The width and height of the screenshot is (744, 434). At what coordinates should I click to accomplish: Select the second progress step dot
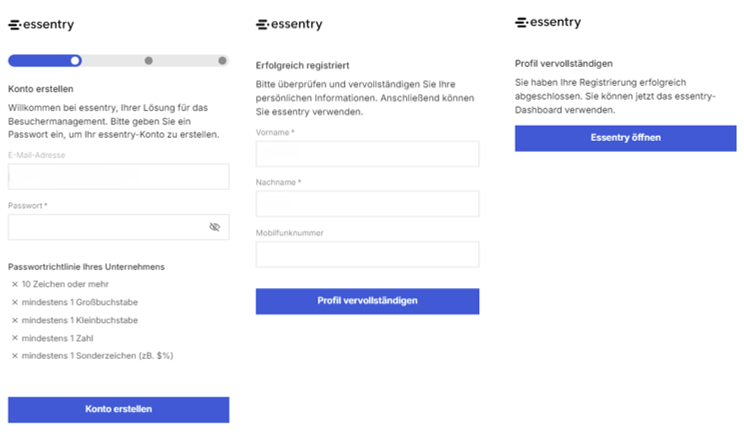click(x=149, y=61)
